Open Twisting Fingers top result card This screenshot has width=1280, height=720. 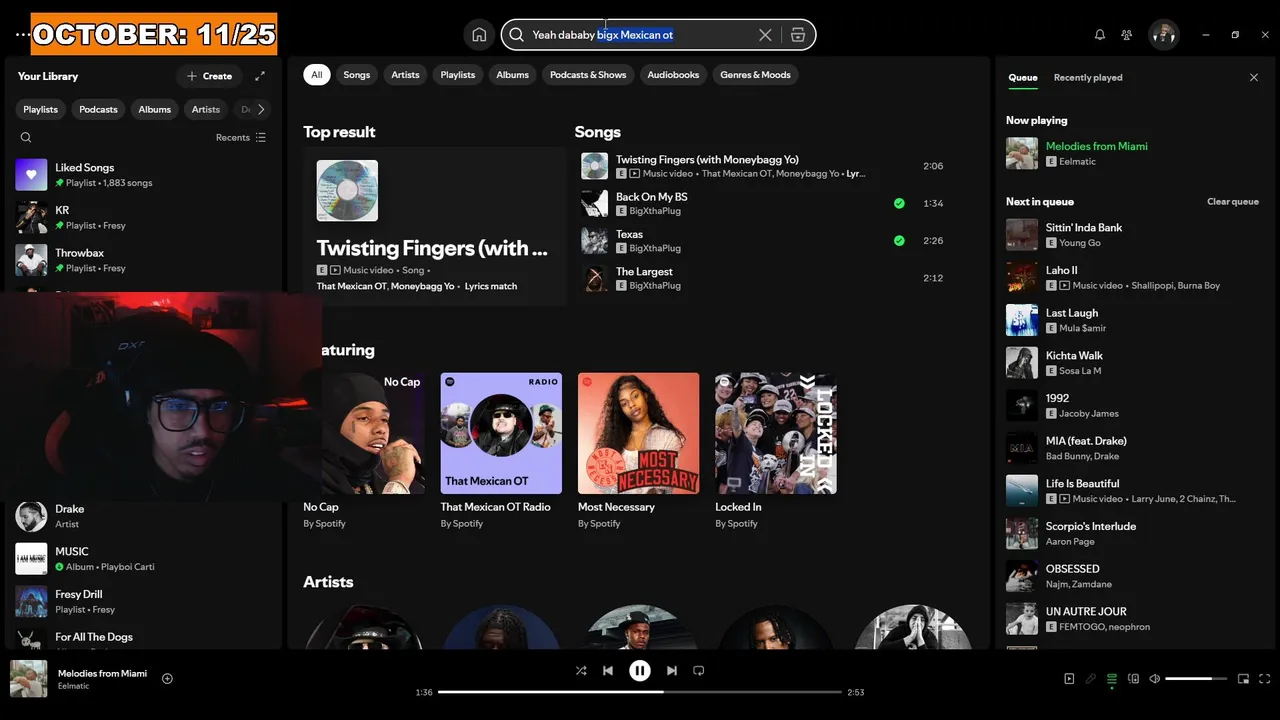[434, 226]
